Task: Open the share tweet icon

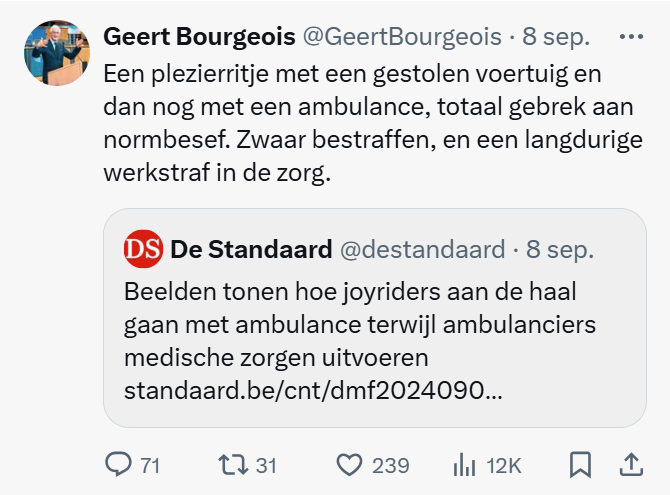Action: click(x=631, y=464)
